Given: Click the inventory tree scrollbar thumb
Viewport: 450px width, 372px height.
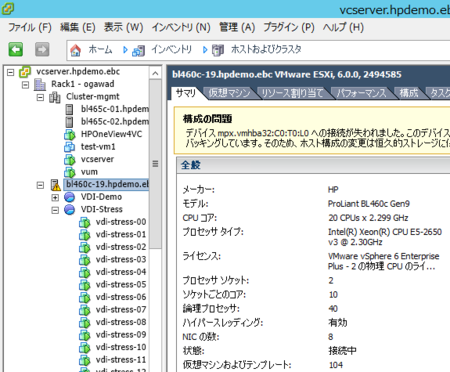Looking at the screenshot, I should coord(155,163).
